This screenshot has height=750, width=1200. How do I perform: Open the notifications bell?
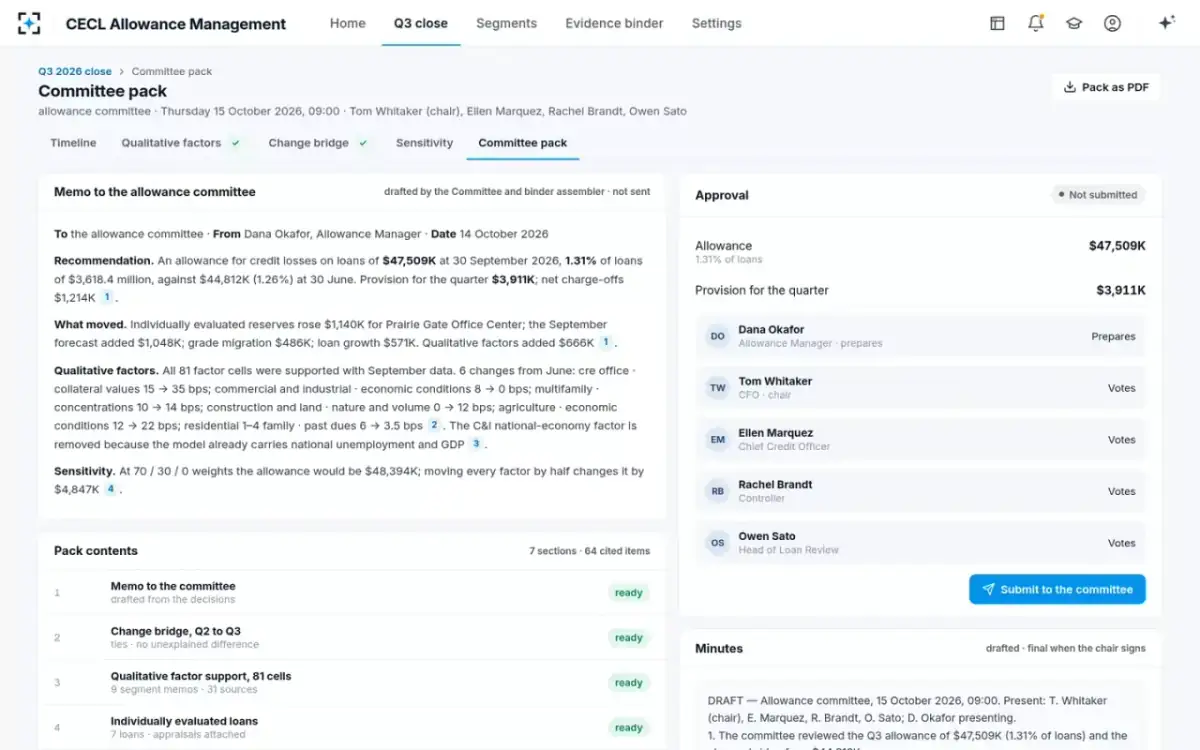tap(1036, 23)
